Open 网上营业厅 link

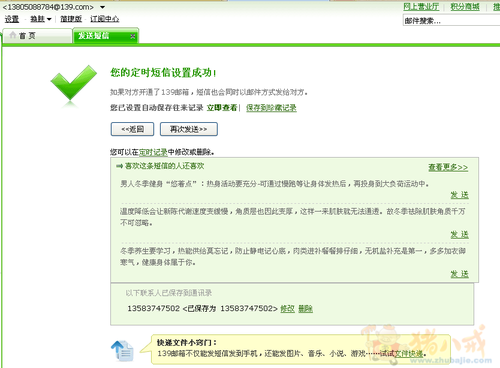pos(421,7)
